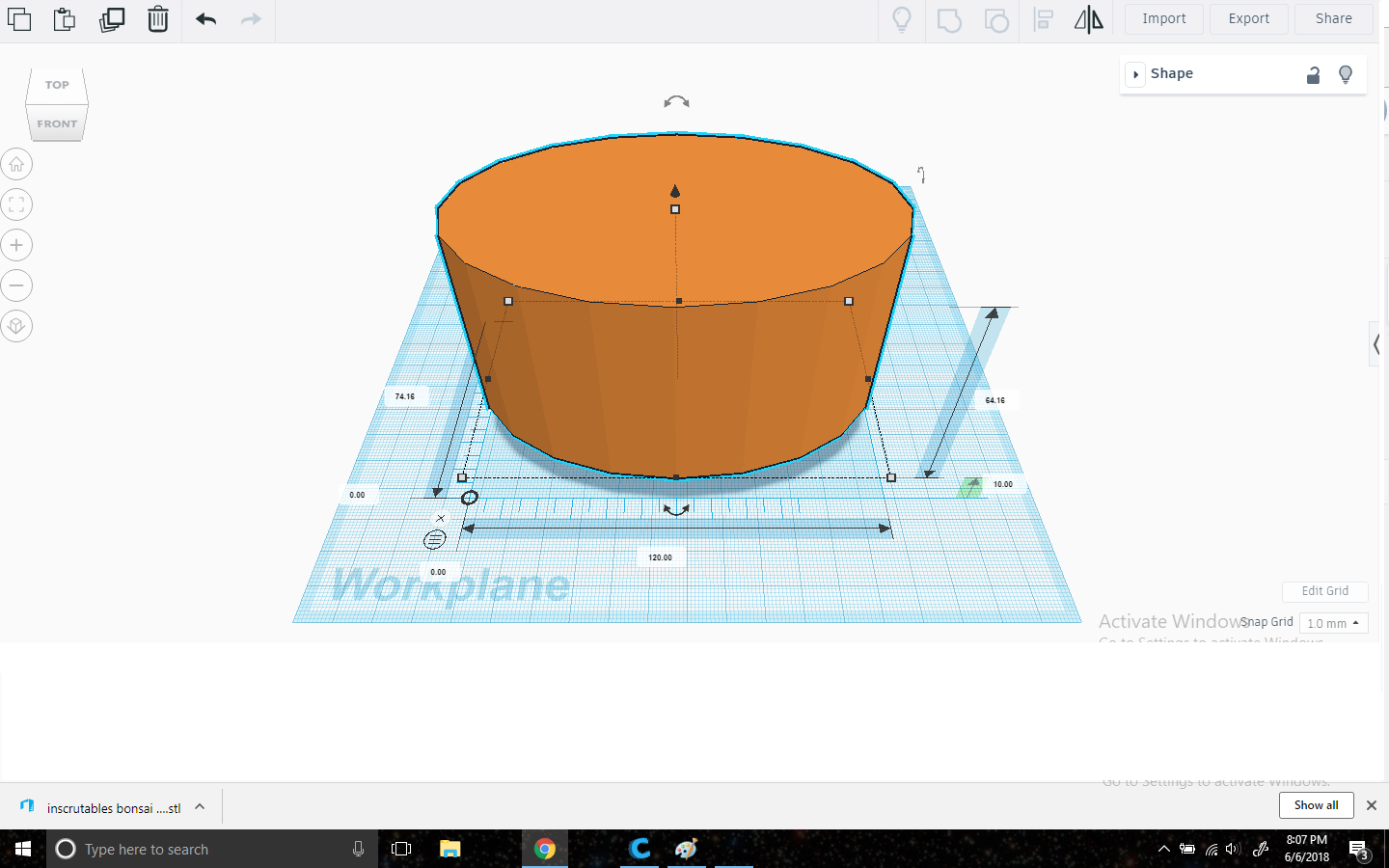Viewport: 1389px width, 868px height.
Task: Click the Edit Grid button
Action: [1325, 591]
